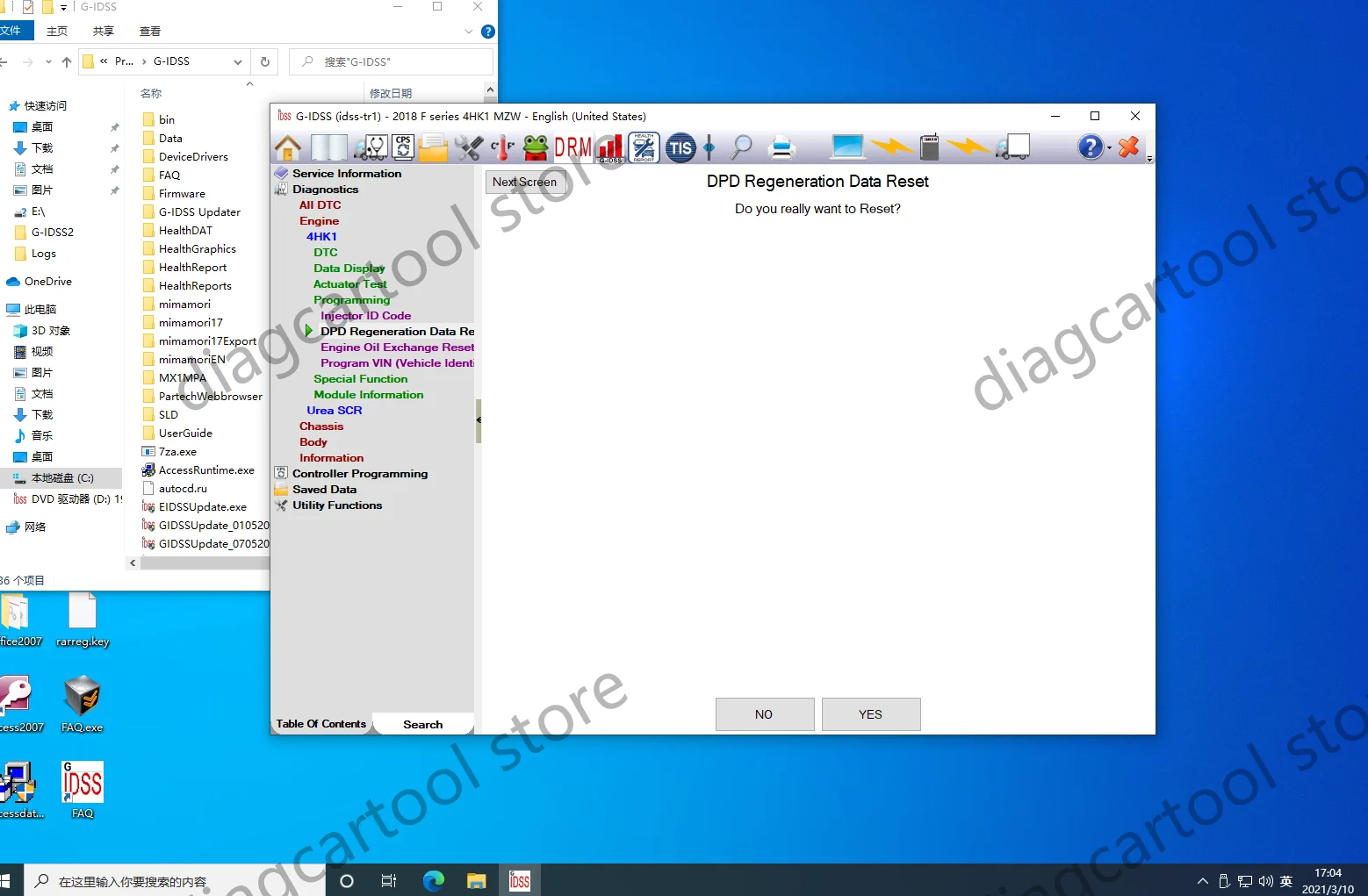Go up one folder level in Explorer

(67, 61)
